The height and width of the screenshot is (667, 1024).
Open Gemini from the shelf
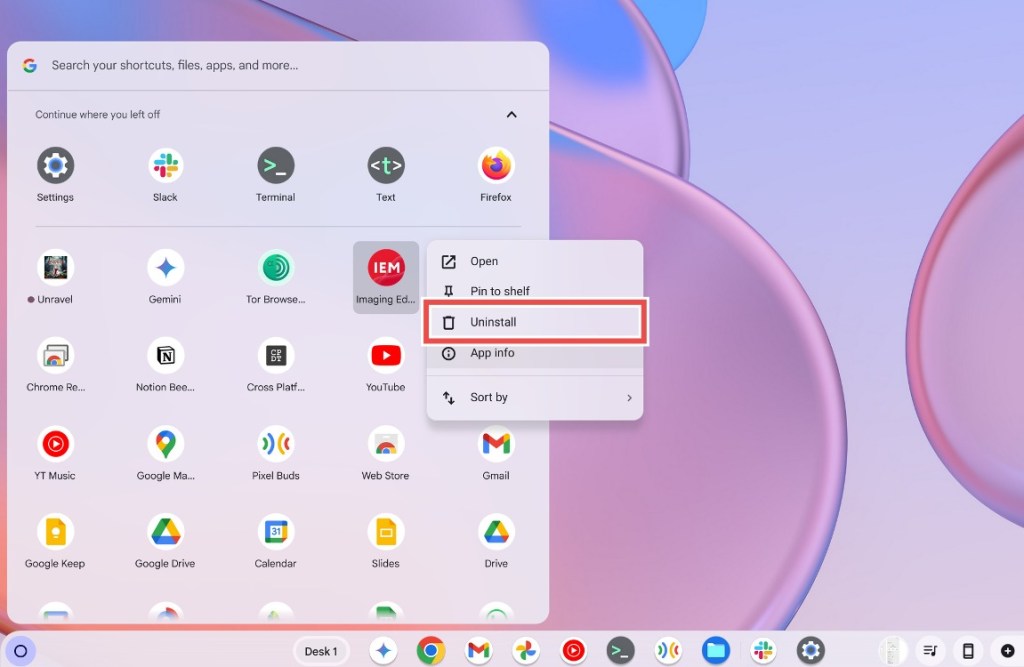click(383, 651)
